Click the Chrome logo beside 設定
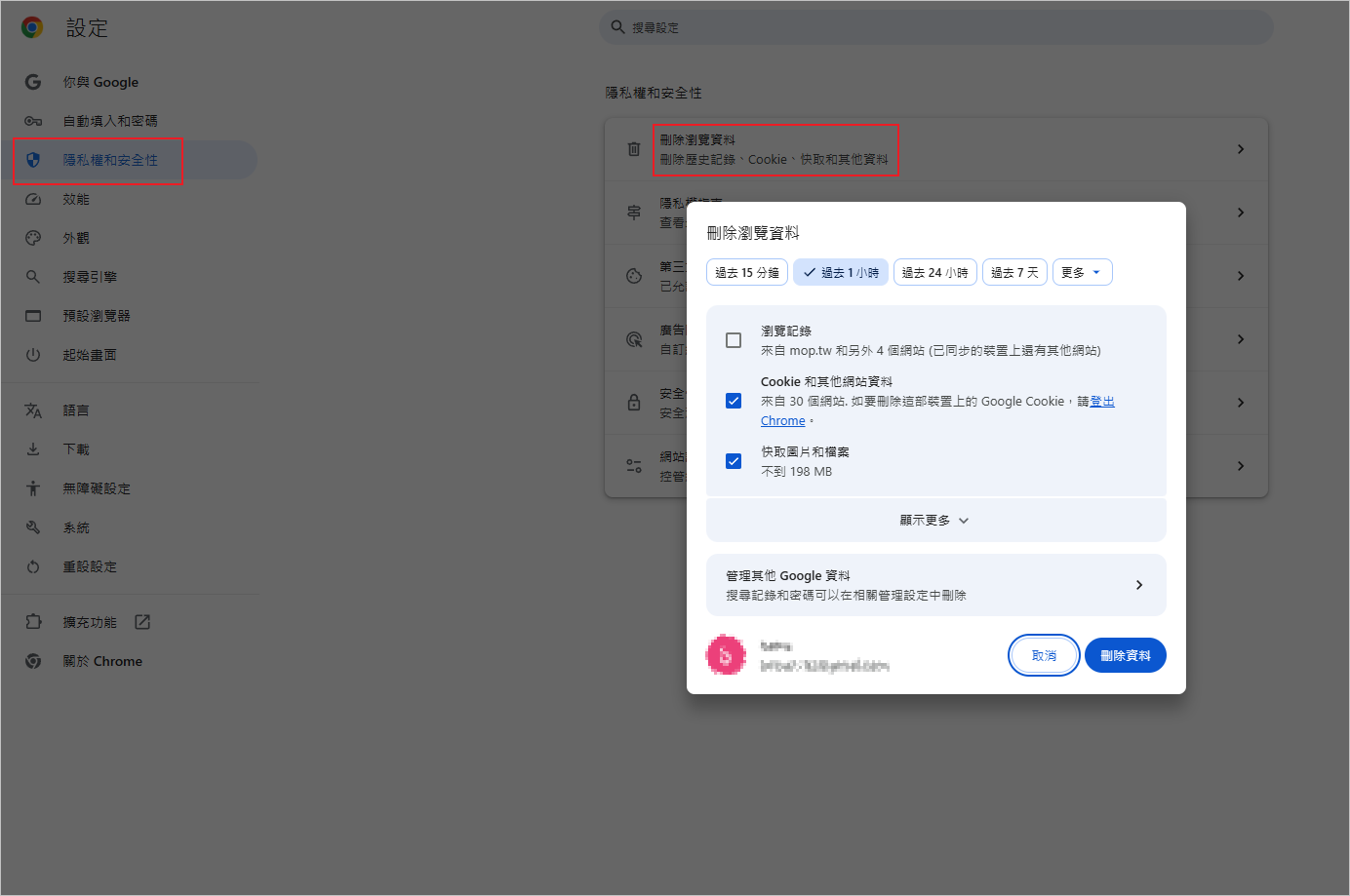Viewport: 1350px width, 896px height. [32, 27]
